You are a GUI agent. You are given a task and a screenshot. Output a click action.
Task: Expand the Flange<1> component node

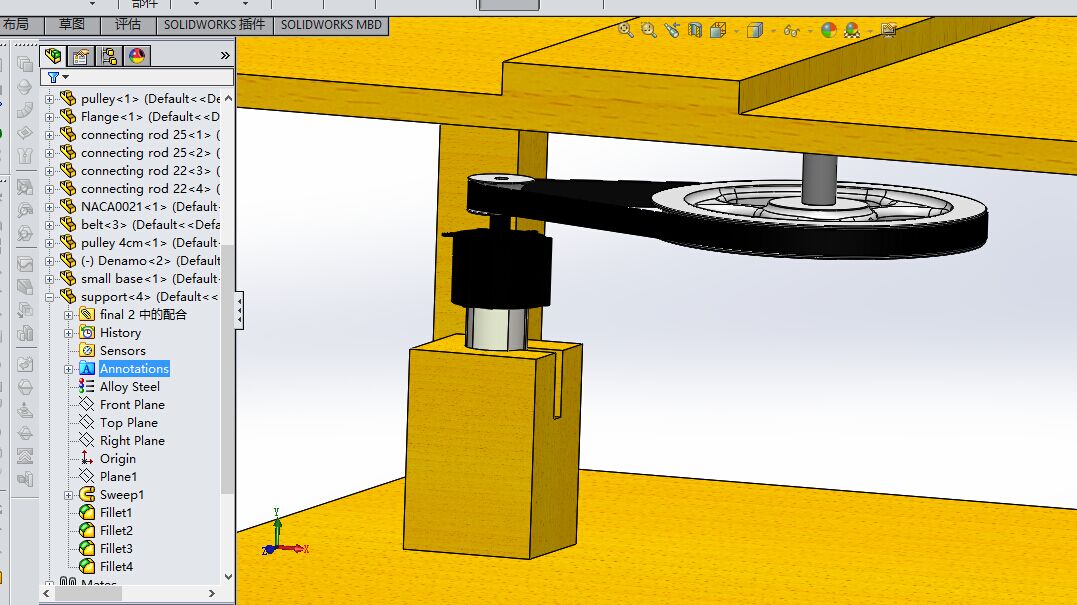point(49,117)
